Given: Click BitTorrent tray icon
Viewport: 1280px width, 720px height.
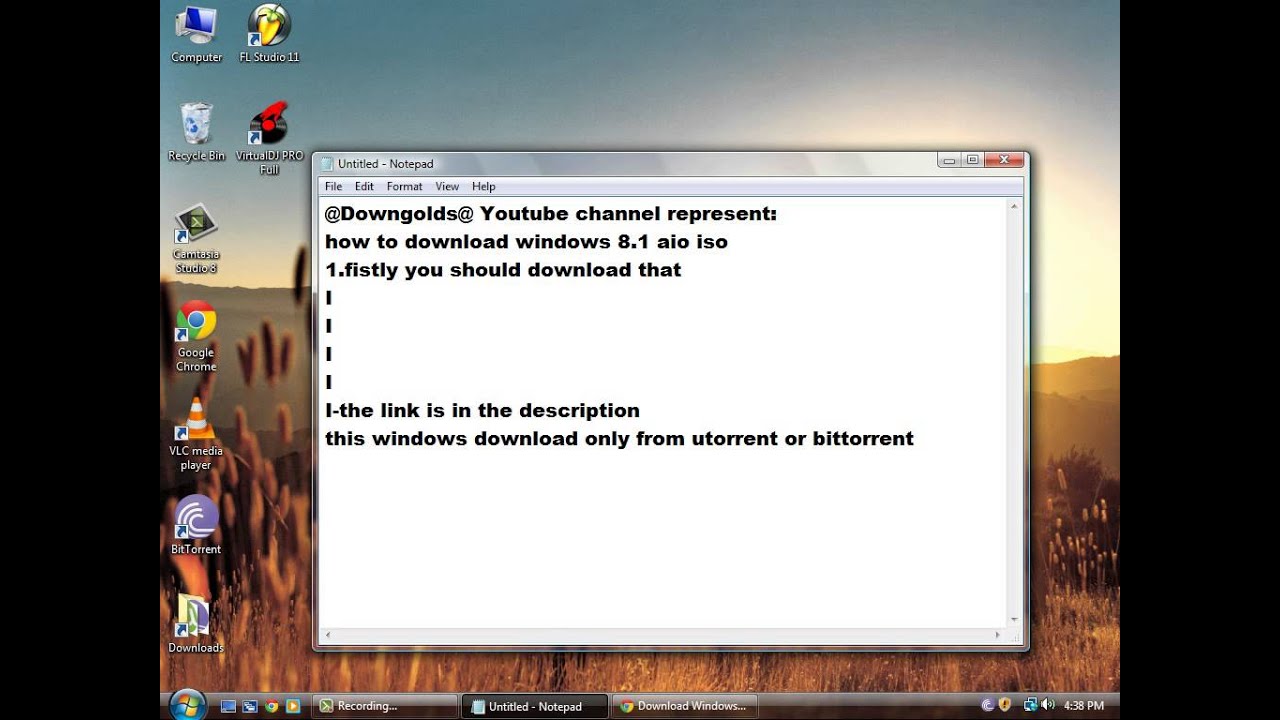Looking at the screenshot, I should (988, 705).
